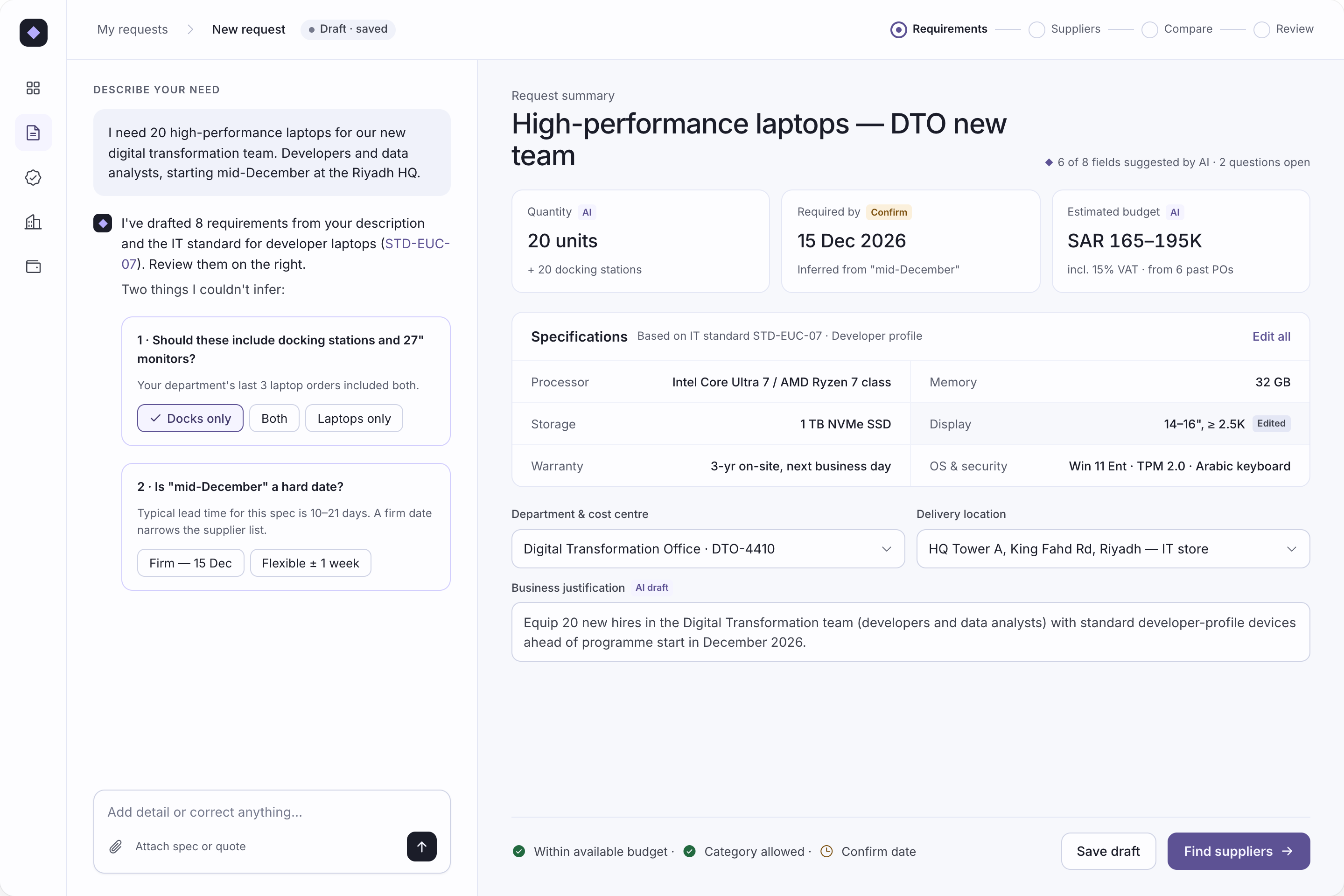The image size is (1344, 896).
Task: Open Department & cost centre dropdown
Action: pos(708,549)
